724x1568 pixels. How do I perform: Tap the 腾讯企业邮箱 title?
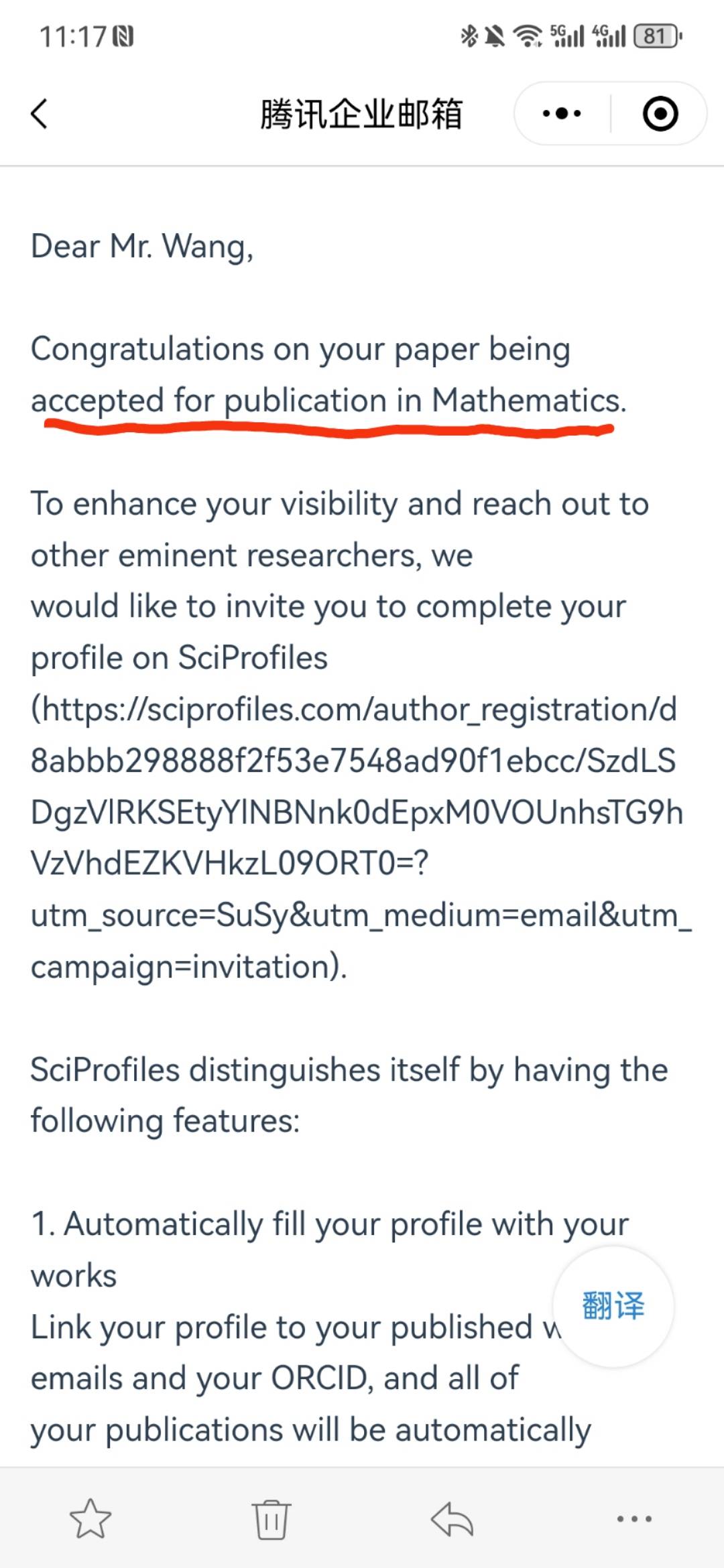coord(362,113)
